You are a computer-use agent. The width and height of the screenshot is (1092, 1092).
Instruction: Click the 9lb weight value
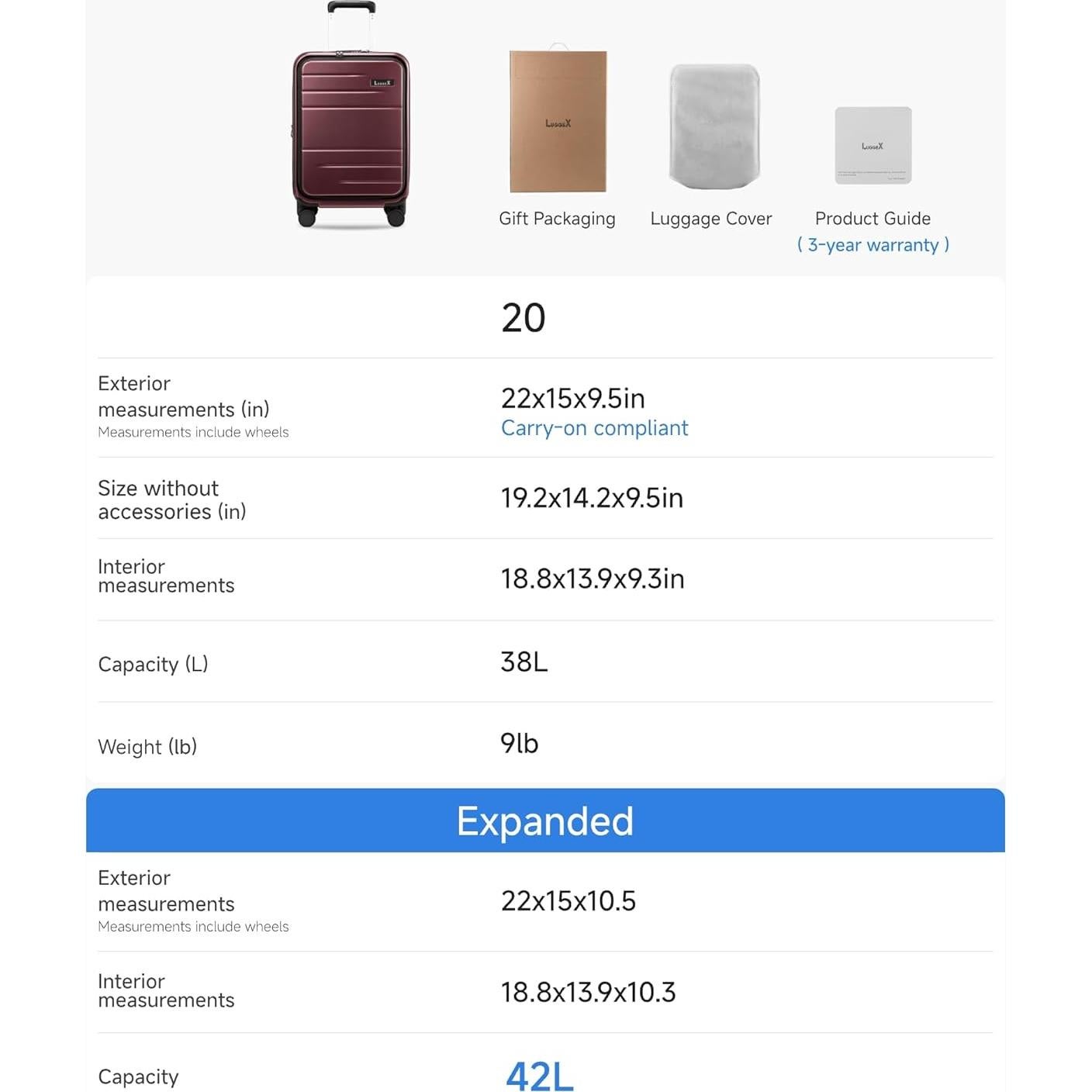coord(519,743)
